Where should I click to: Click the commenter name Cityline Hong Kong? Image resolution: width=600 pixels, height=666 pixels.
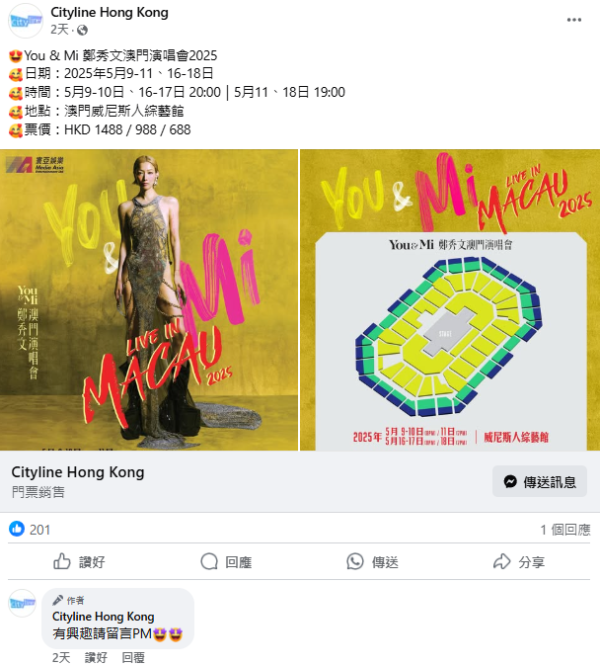tap(103, 616)
